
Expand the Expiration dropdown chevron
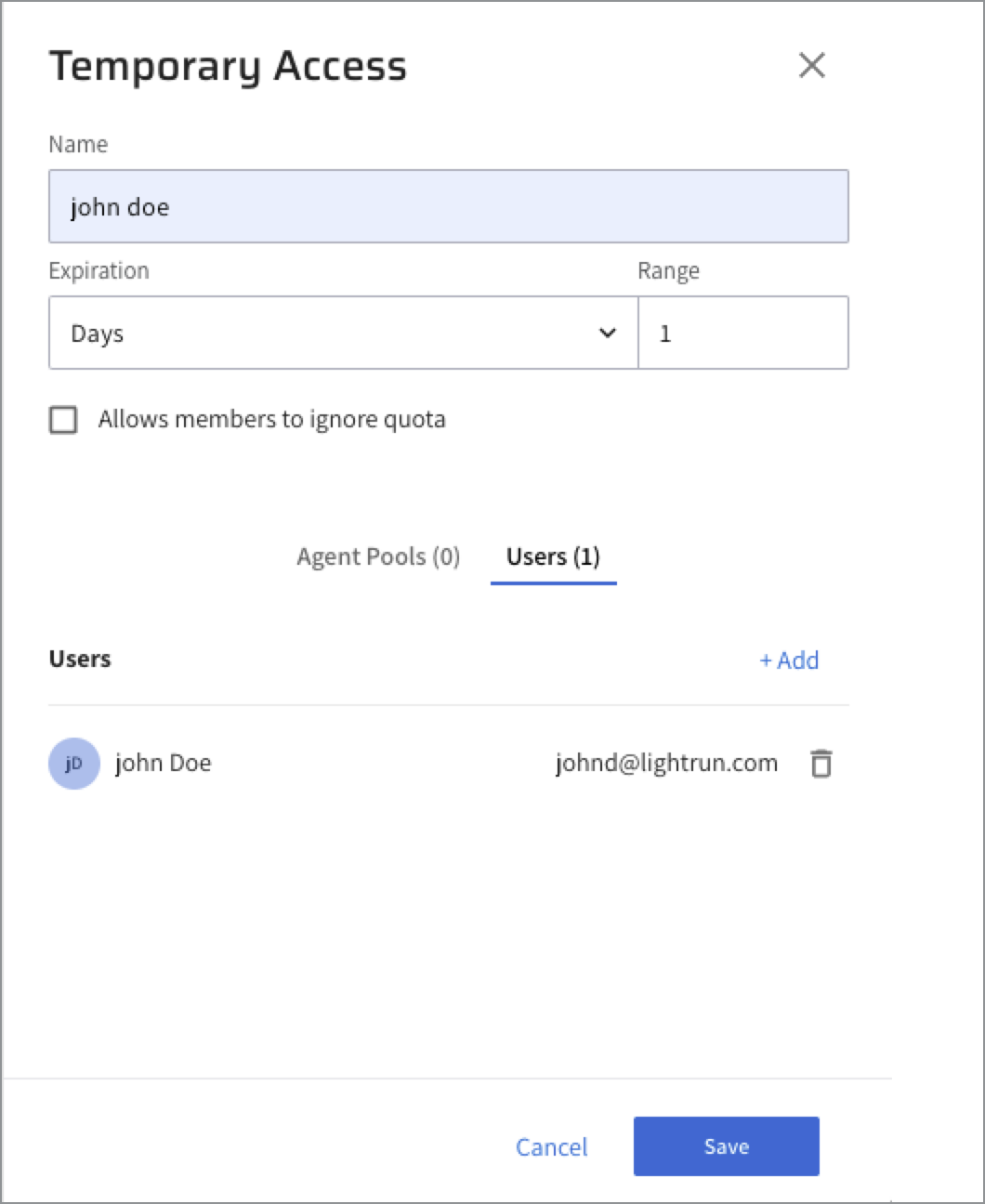608,334
